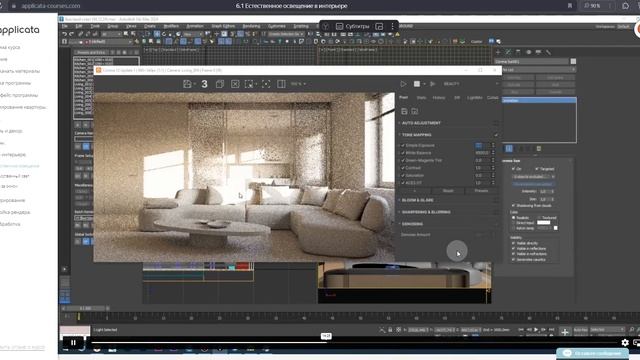Screen dimensions: 640x360
Task: Click the video progress bar
Action: (x=355, y=342)
